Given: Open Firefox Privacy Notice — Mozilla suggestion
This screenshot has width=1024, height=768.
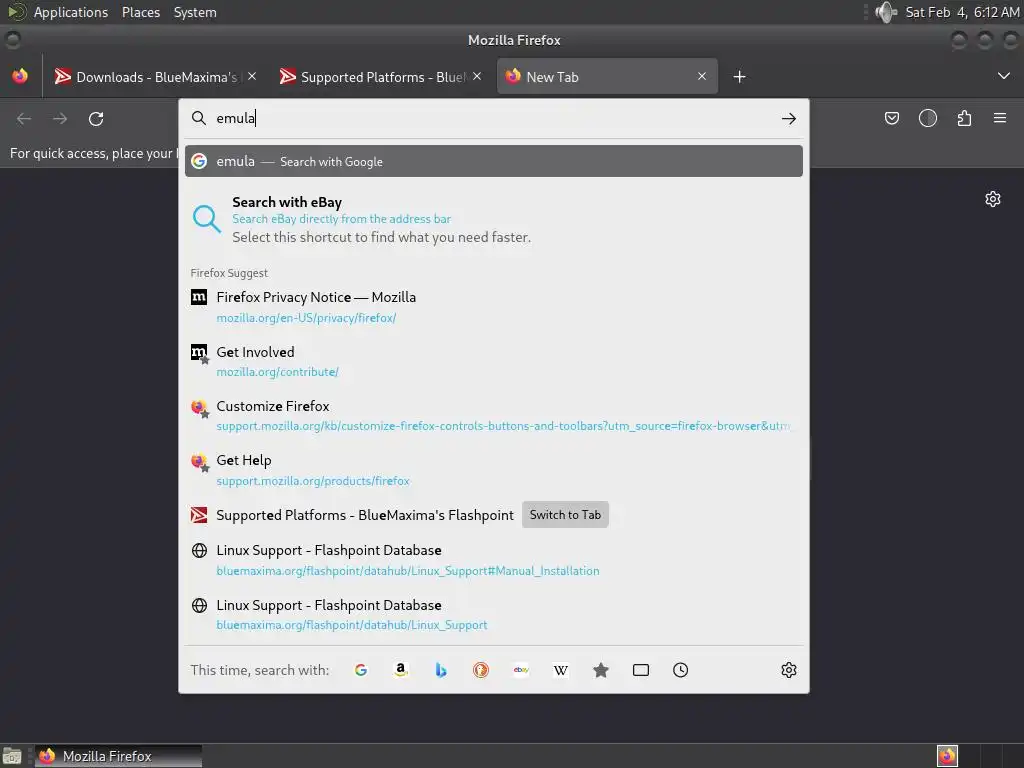Looking at the screenshot, I should (x=494, y=307).
